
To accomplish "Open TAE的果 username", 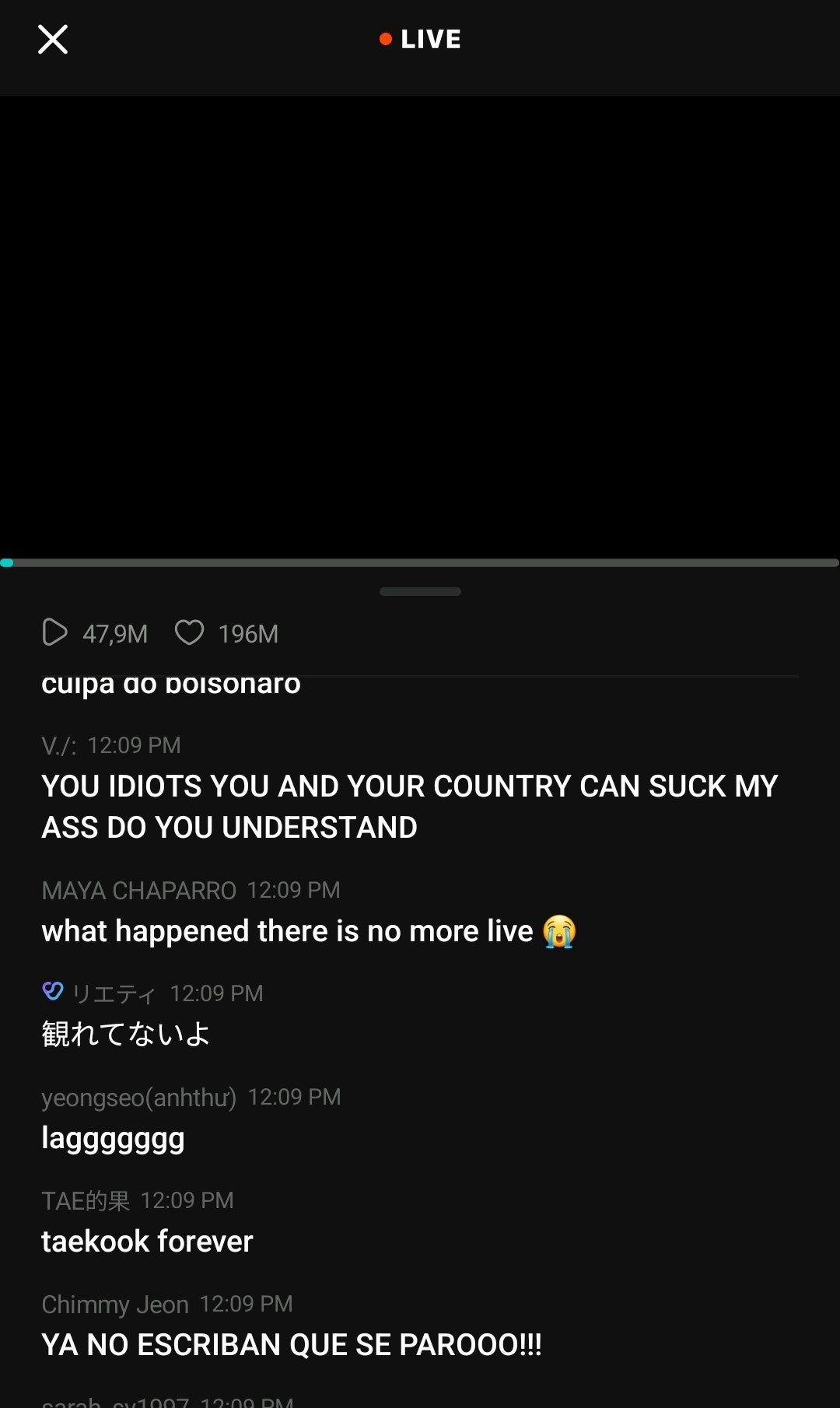I will pos(86,1200).
